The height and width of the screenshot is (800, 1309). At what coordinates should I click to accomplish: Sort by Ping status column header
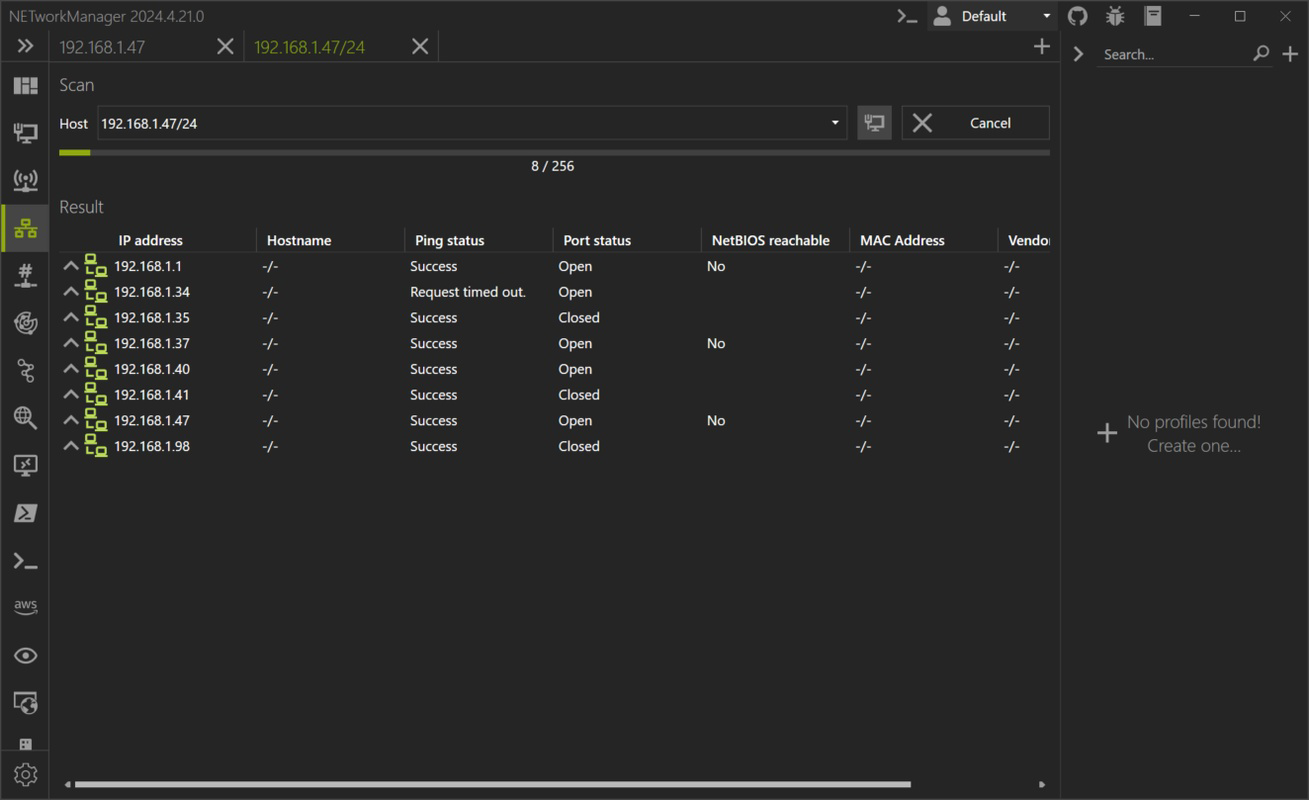coord(449,240)
